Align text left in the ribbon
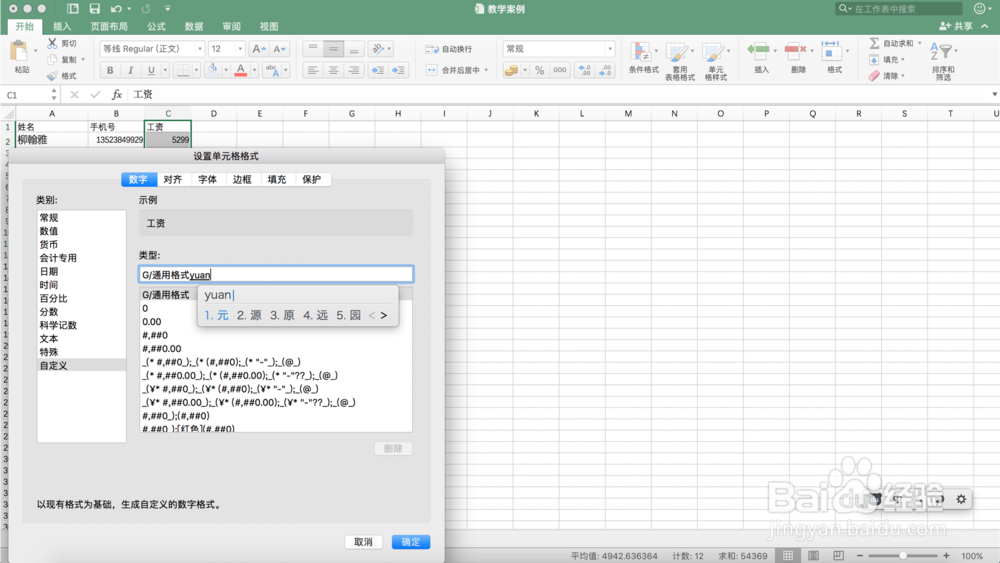The image size is (1000, 563). [x=312, y=70]
